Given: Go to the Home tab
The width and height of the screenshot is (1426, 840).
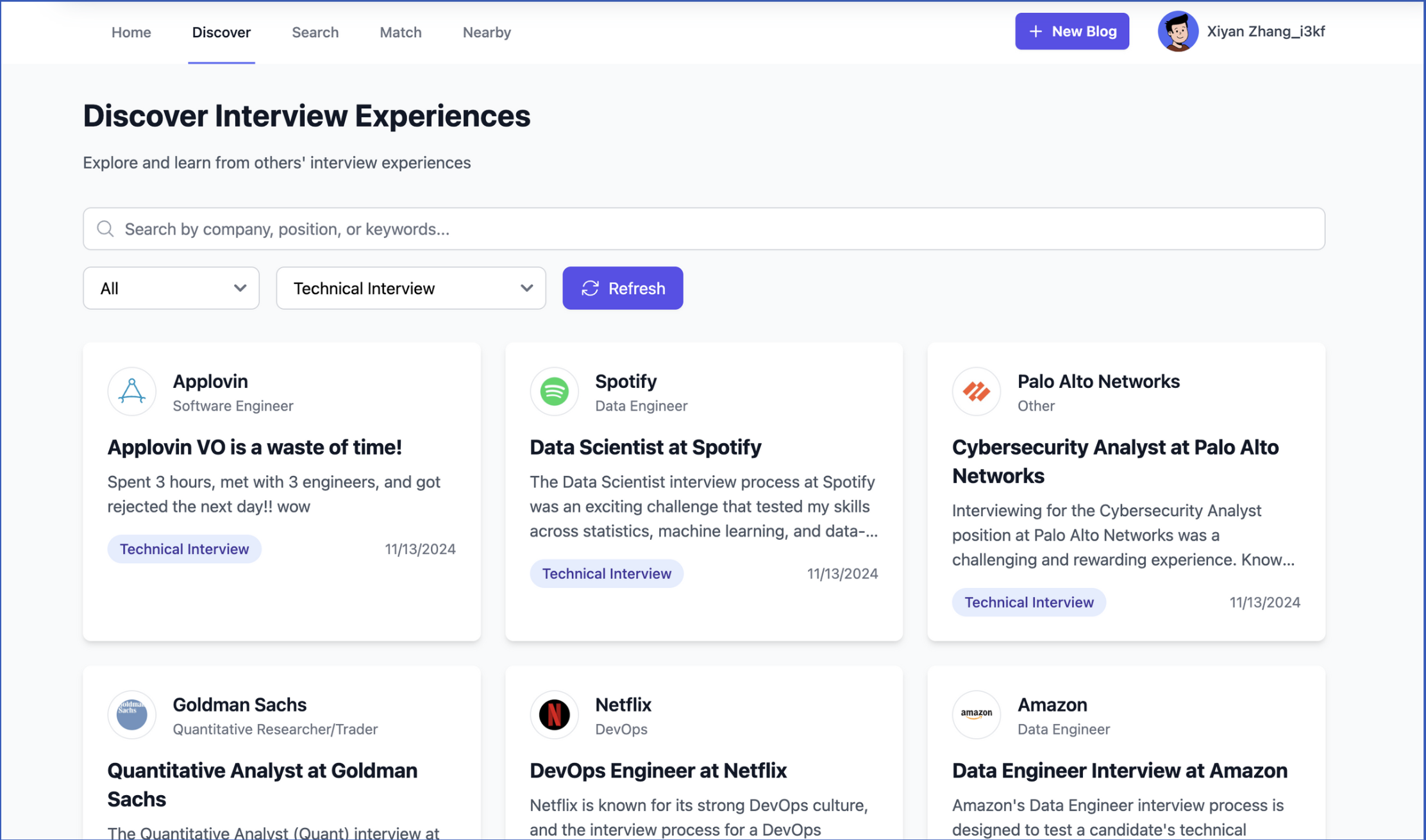Looking at the screenshot, I should click(131, 32).
